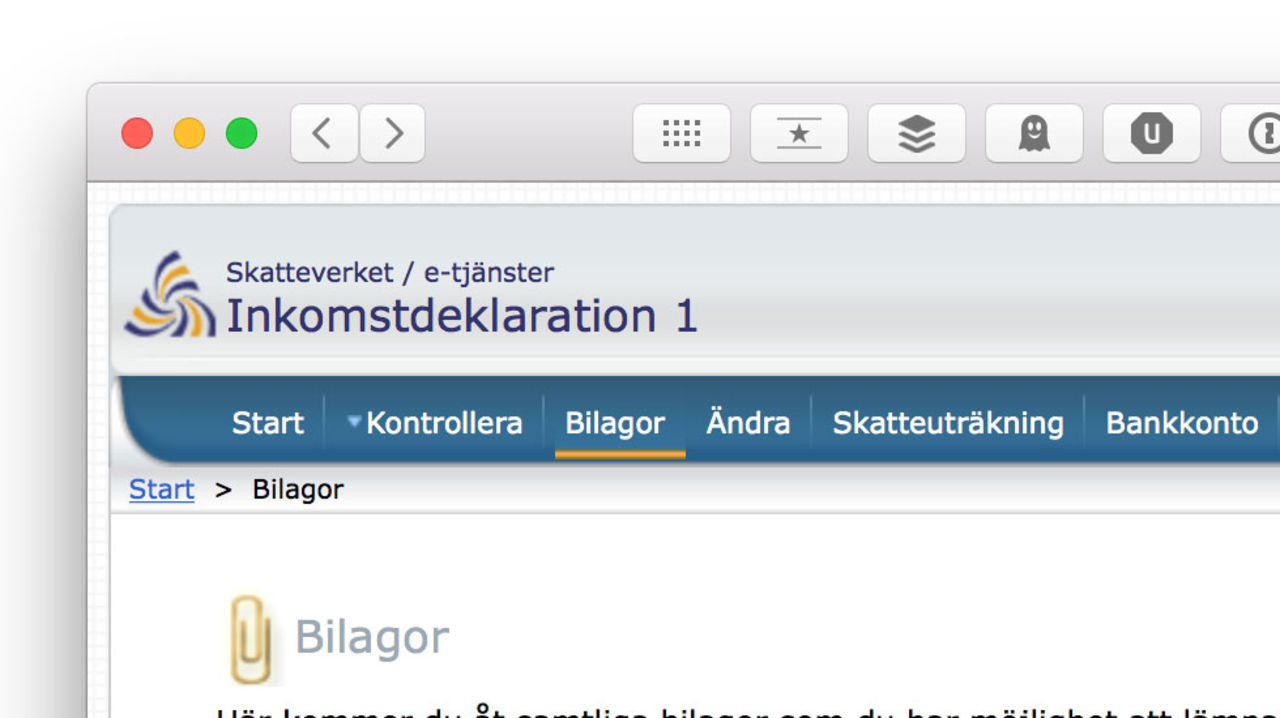Viewport: 1280px width, 718px height.
Task: Show favorites via the star icon
Action: 799,133
